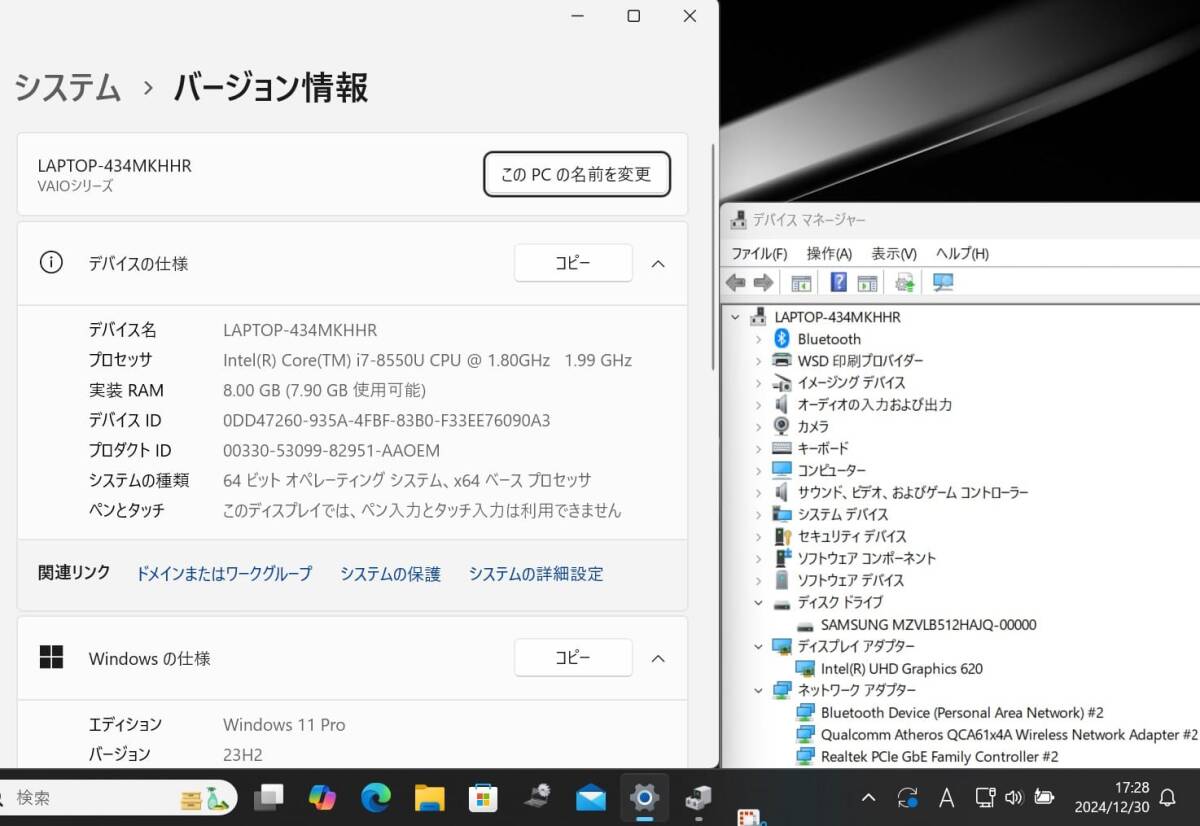Click the Forward arrow in Device Manager toolbar

click(x=763, y=283)
